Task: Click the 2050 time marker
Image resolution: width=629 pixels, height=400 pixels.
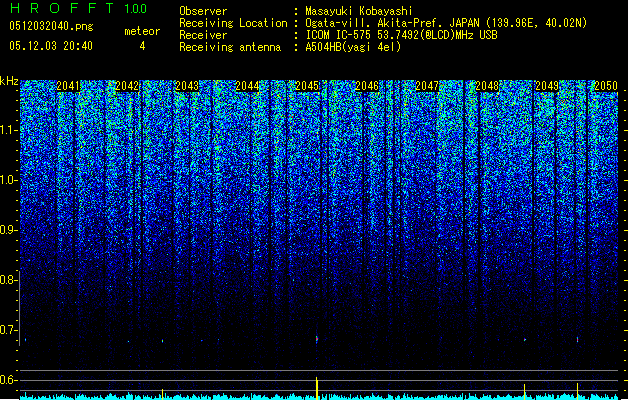Action: pos(606,86)
